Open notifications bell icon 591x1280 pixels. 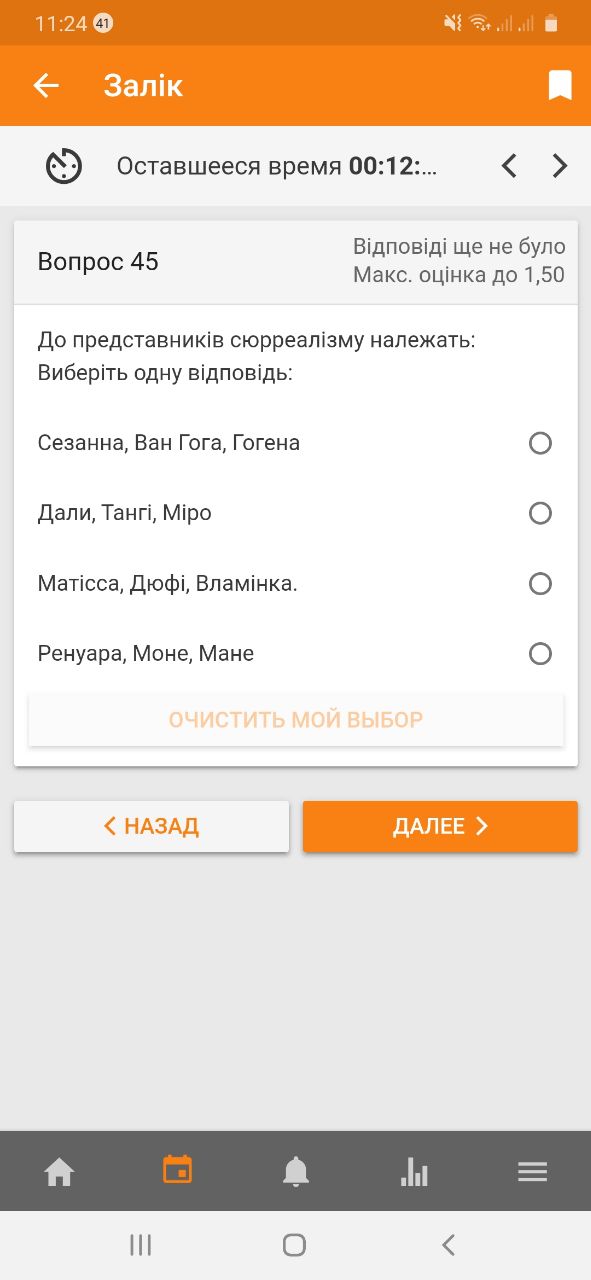(x=296, y=1171)
